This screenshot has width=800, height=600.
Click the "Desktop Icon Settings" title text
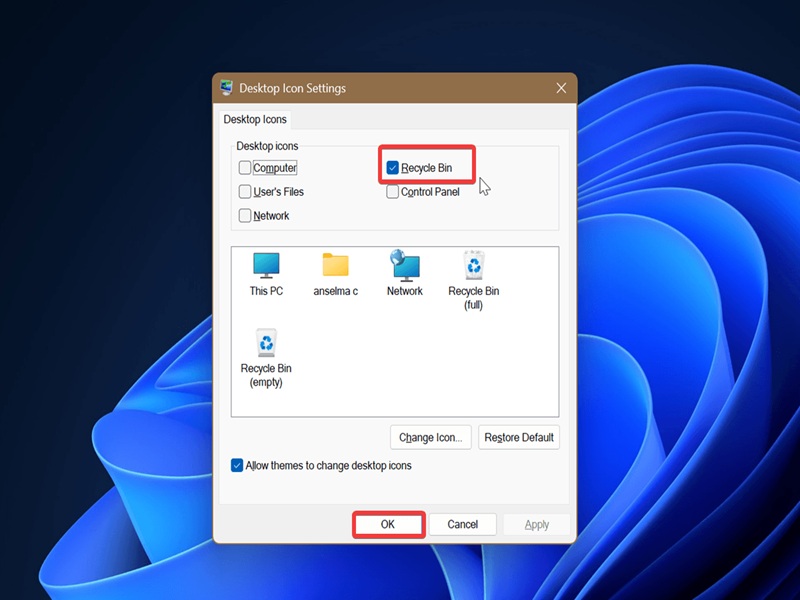pyautogui.click(x=292, y=88)
